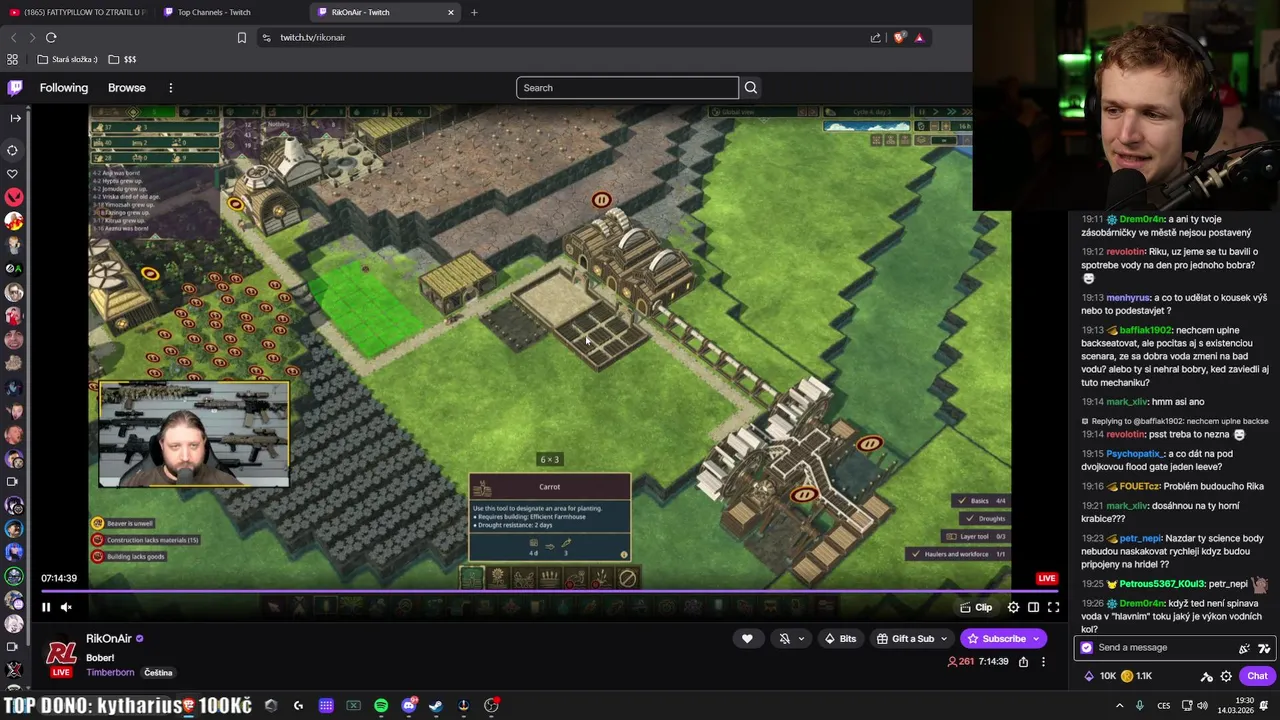Open RikOnAir channel avatar
This screenshot has width=1280, height=720.
coord(62,655)
